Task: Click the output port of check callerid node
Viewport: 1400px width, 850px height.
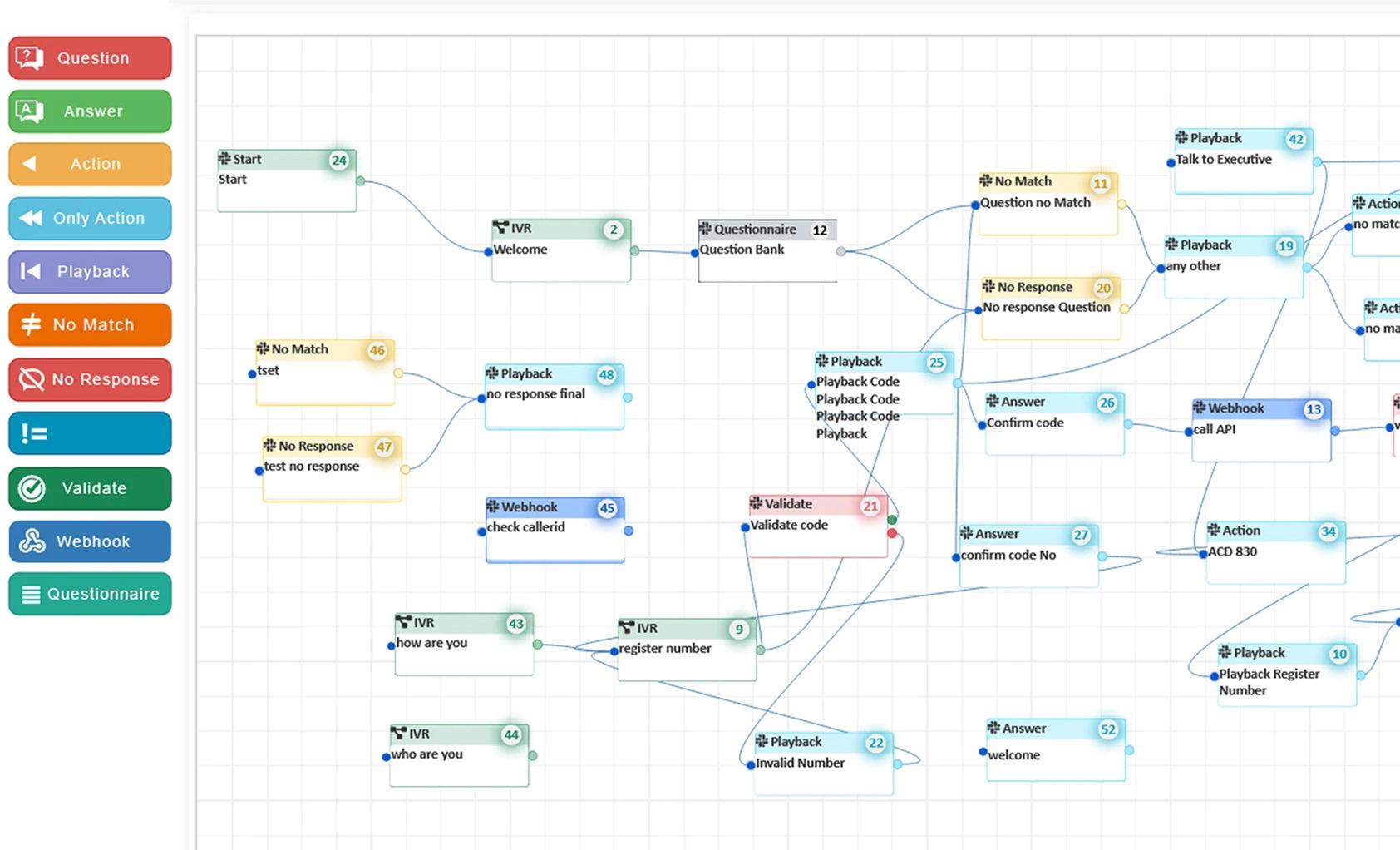Action: coord(629,531)
